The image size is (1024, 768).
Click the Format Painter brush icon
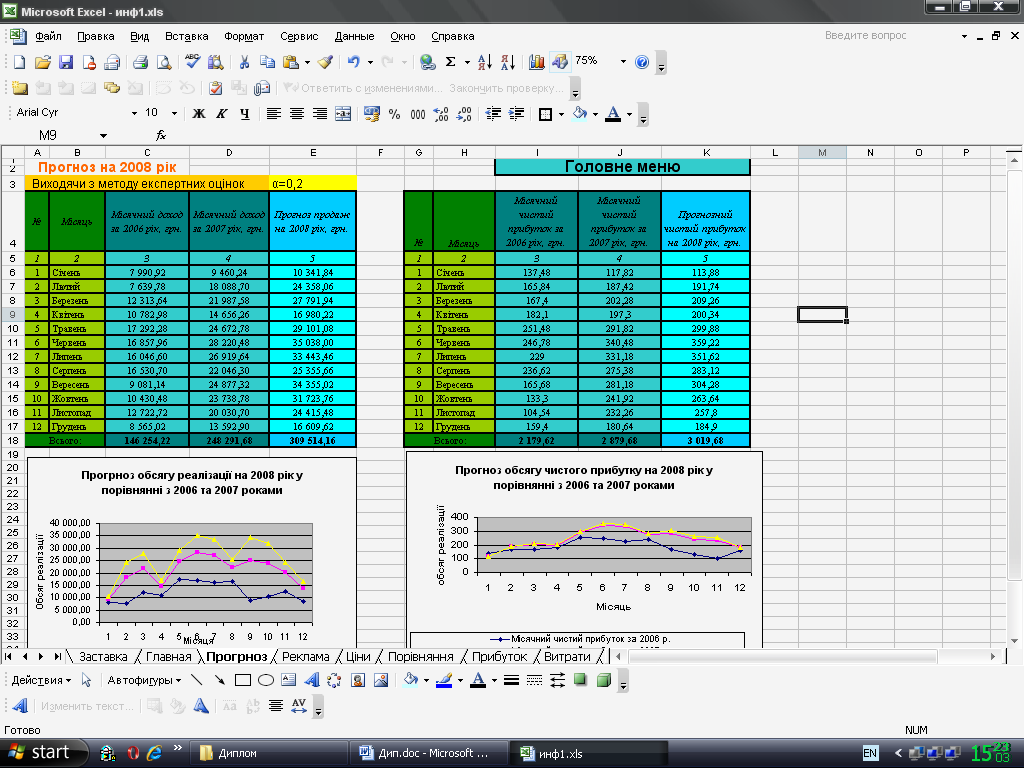[x=324, y=62]
